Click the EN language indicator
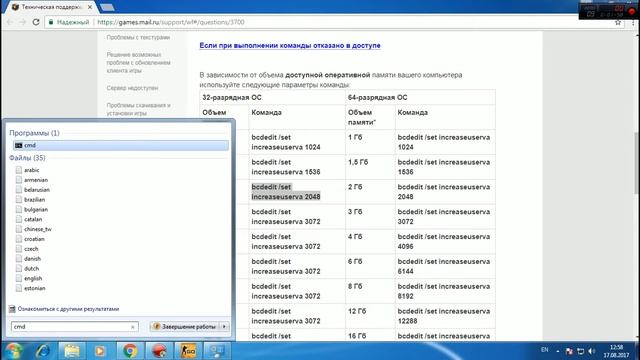The width and height of the screenshot is (640, 360). (544, 350)
